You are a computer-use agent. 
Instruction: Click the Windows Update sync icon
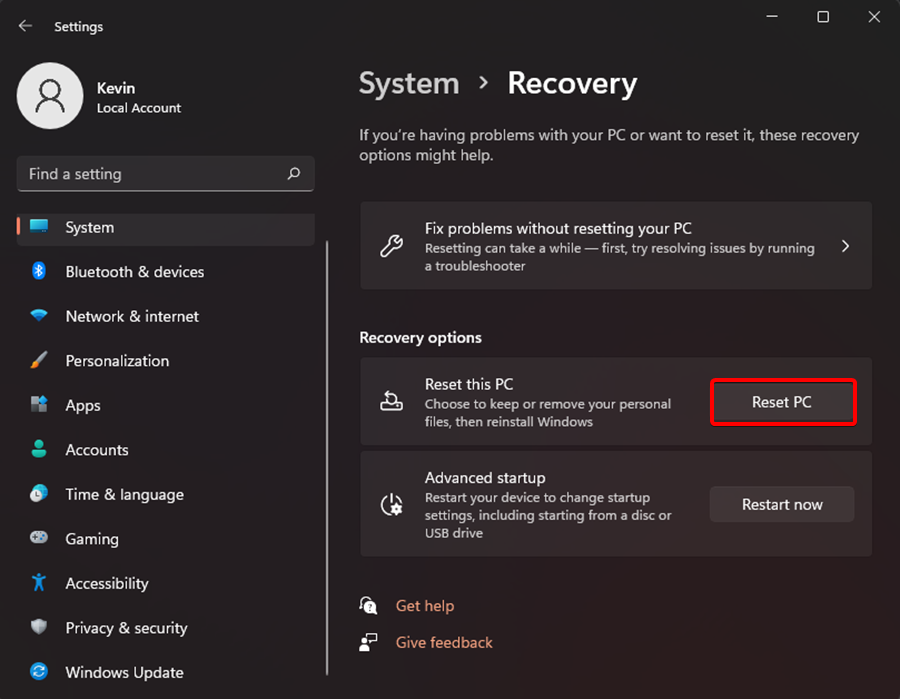pos(39,672)
